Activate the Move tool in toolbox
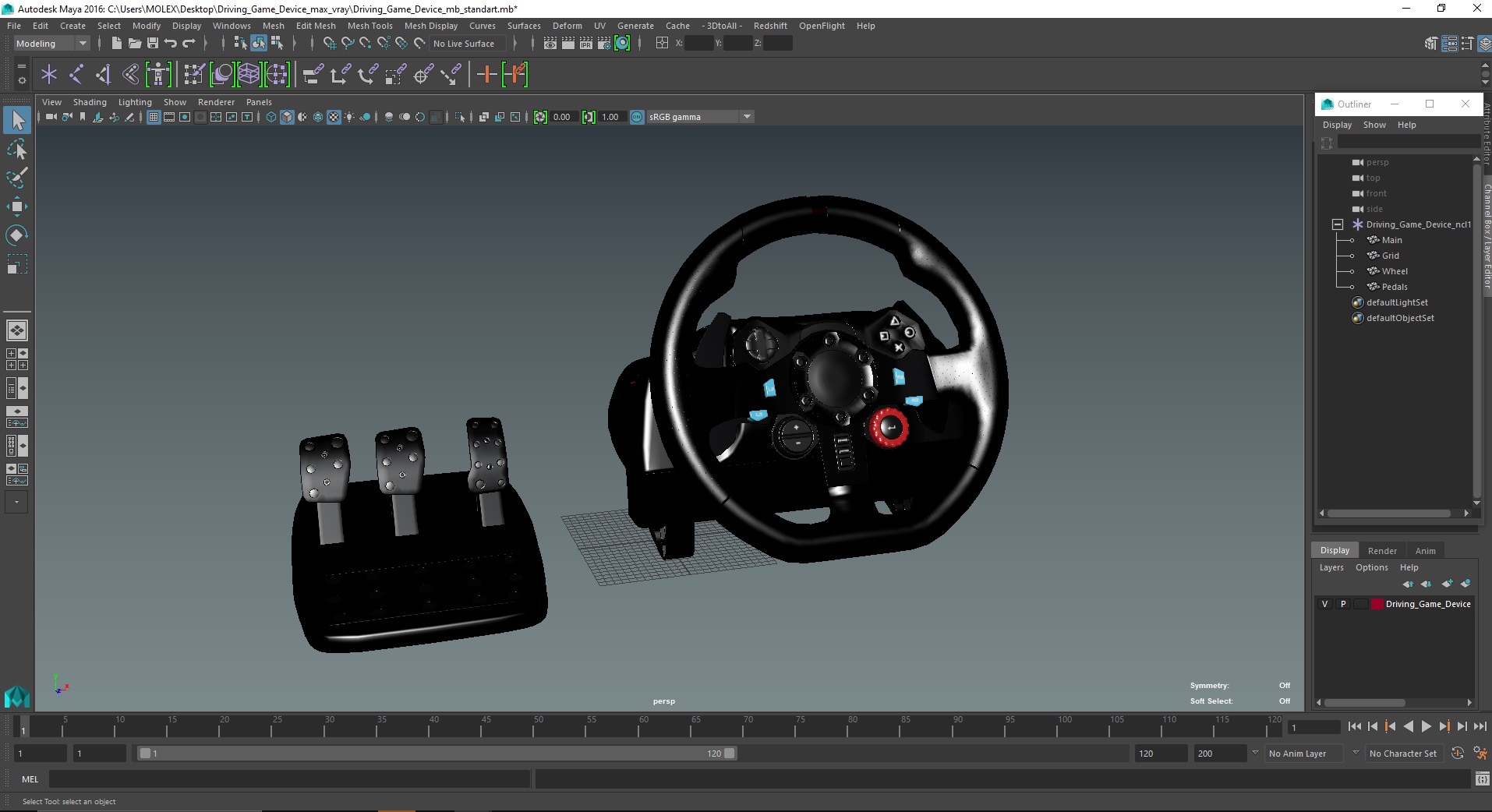Viewport: 1492px width, 812px height. (17, 207)
